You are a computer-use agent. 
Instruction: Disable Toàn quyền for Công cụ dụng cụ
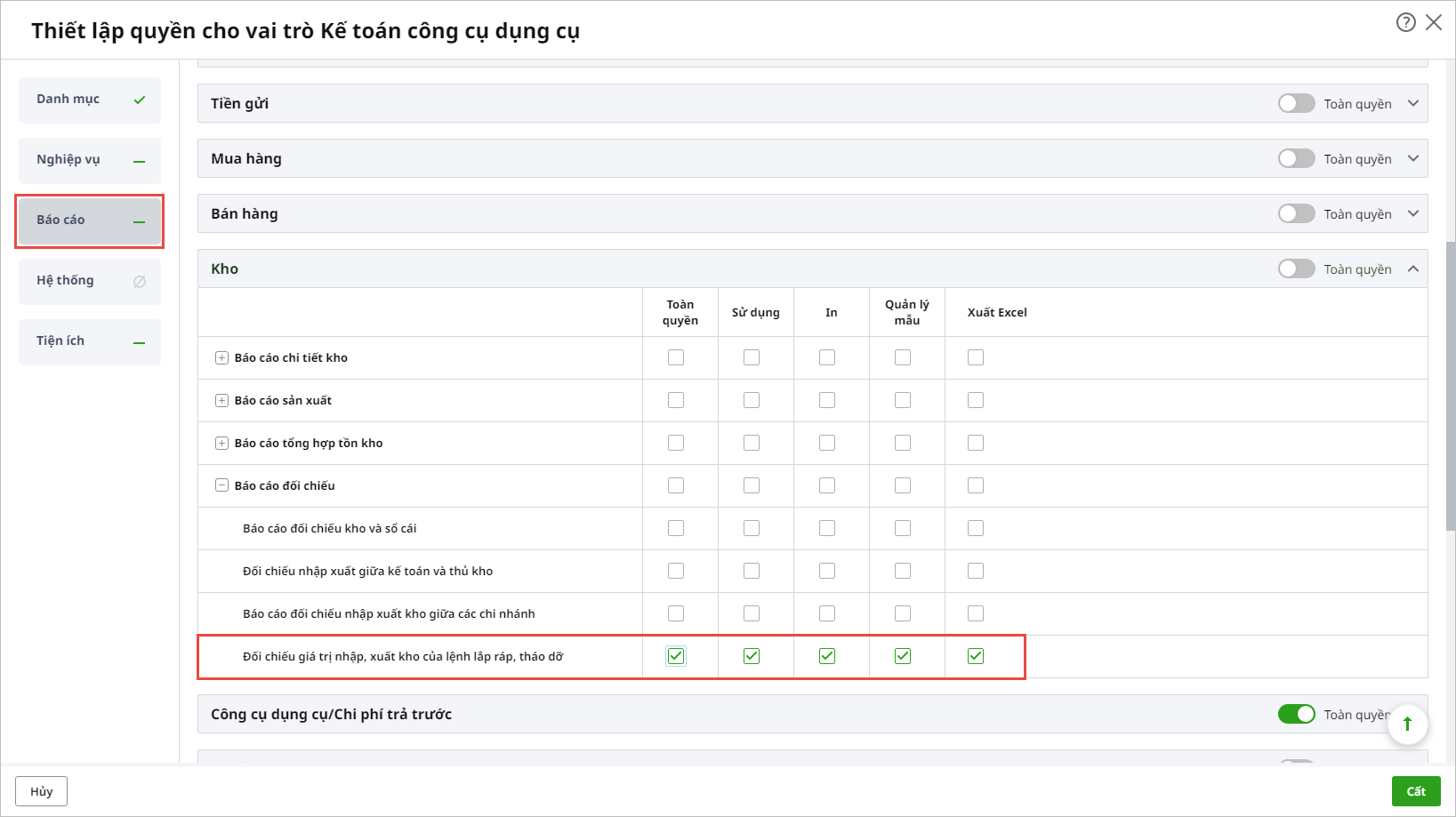tap(1296, 715)
